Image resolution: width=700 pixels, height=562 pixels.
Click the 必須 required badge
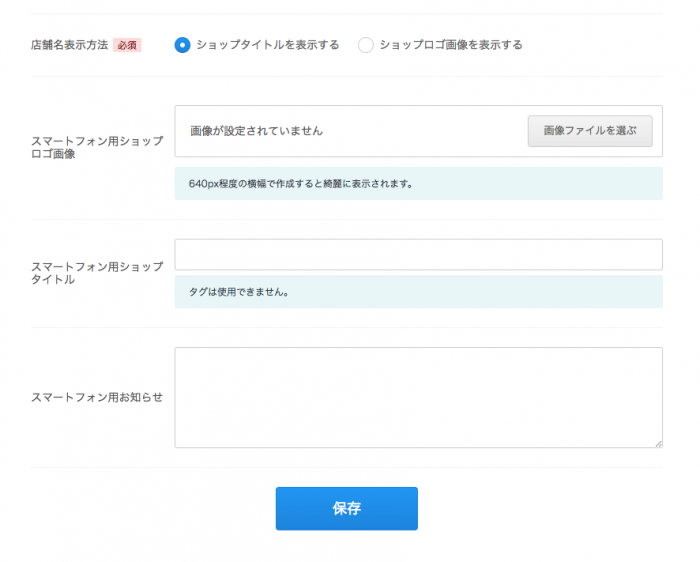tap(127, 45)
